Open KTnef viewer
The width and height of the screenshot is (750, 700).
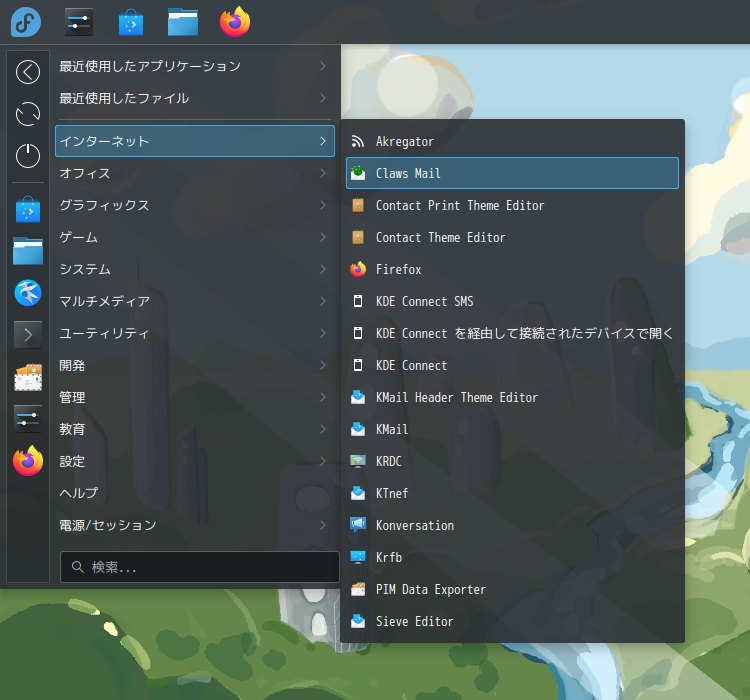[x=512, y=493]
